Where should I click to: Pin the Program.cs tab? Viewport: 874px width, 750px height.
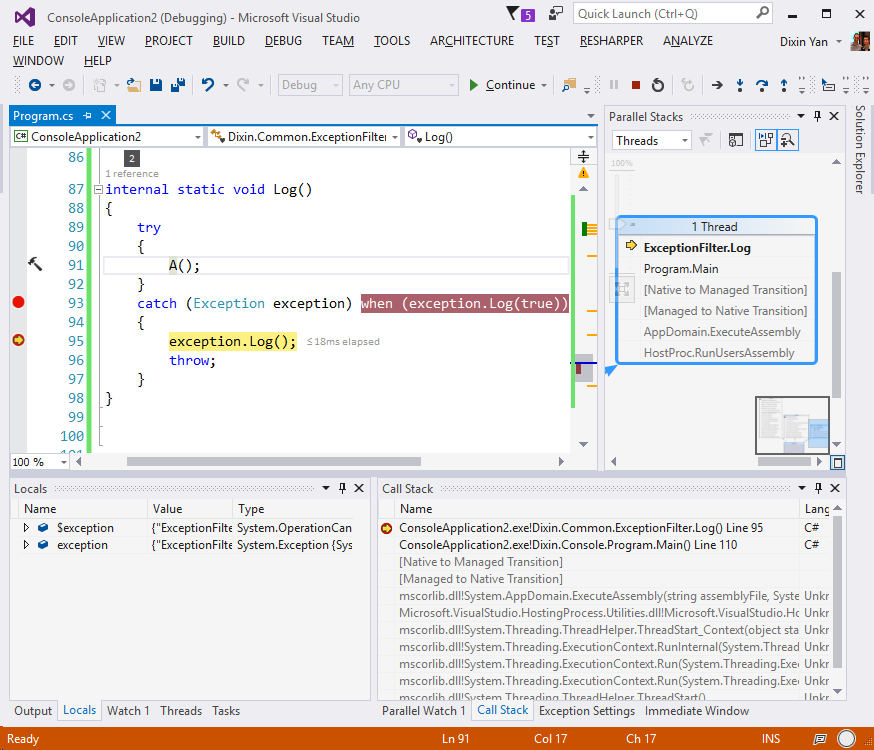coord(88,115)
